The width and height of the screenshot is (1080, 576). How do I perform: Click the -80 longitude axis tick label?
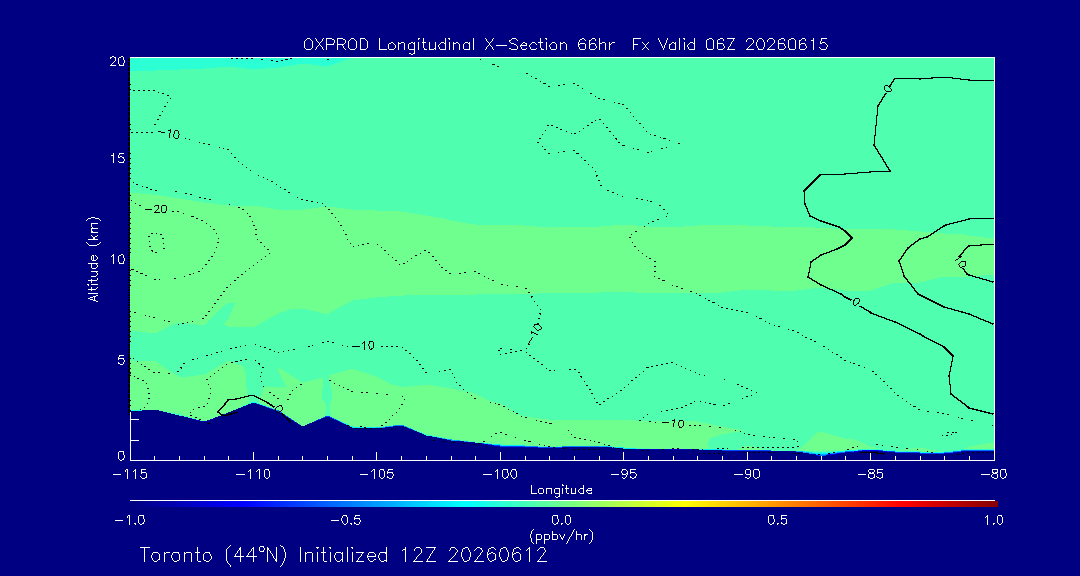(x=995, y=474)
